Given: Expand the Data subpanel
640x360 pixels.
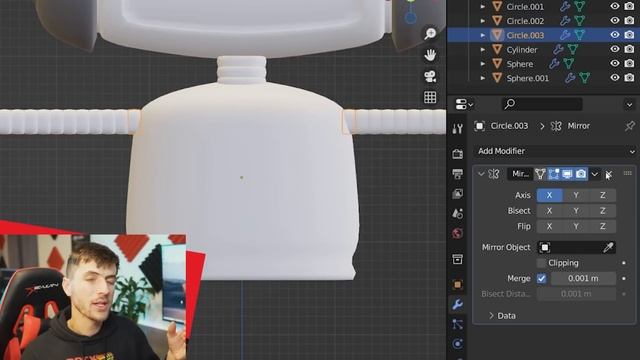Looking at the screenshot, I should (x=502, y=316).
